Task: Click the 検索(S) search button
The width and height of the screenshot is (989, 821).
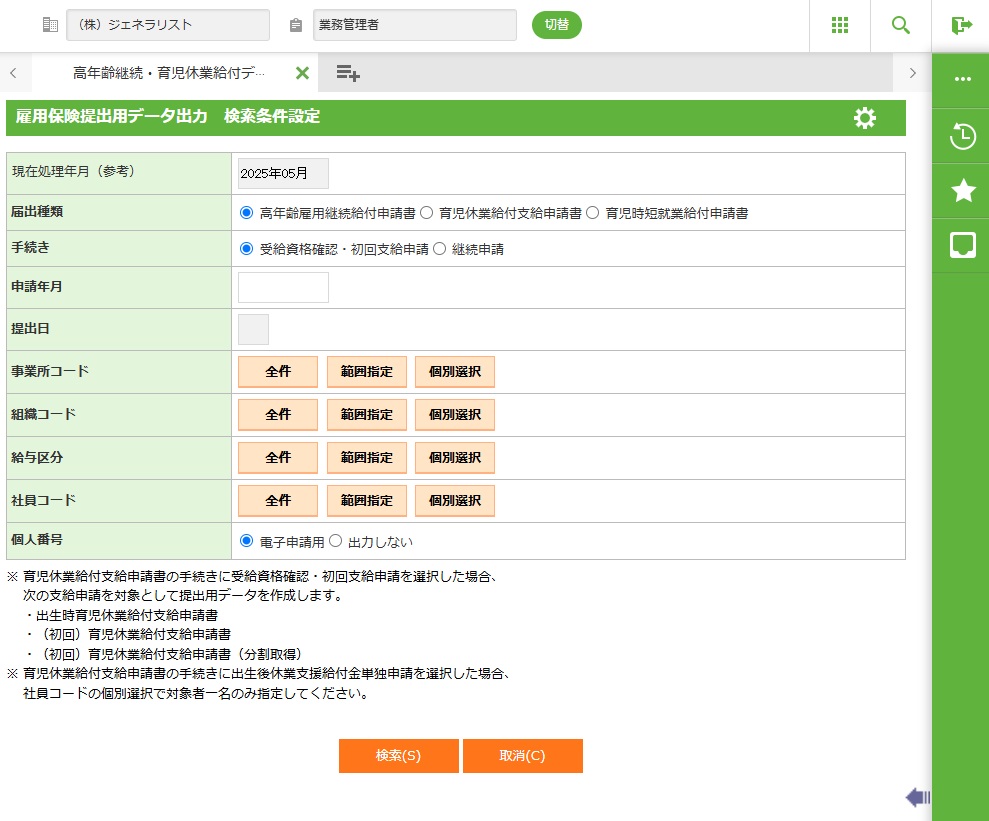Action: coord(398,756)
